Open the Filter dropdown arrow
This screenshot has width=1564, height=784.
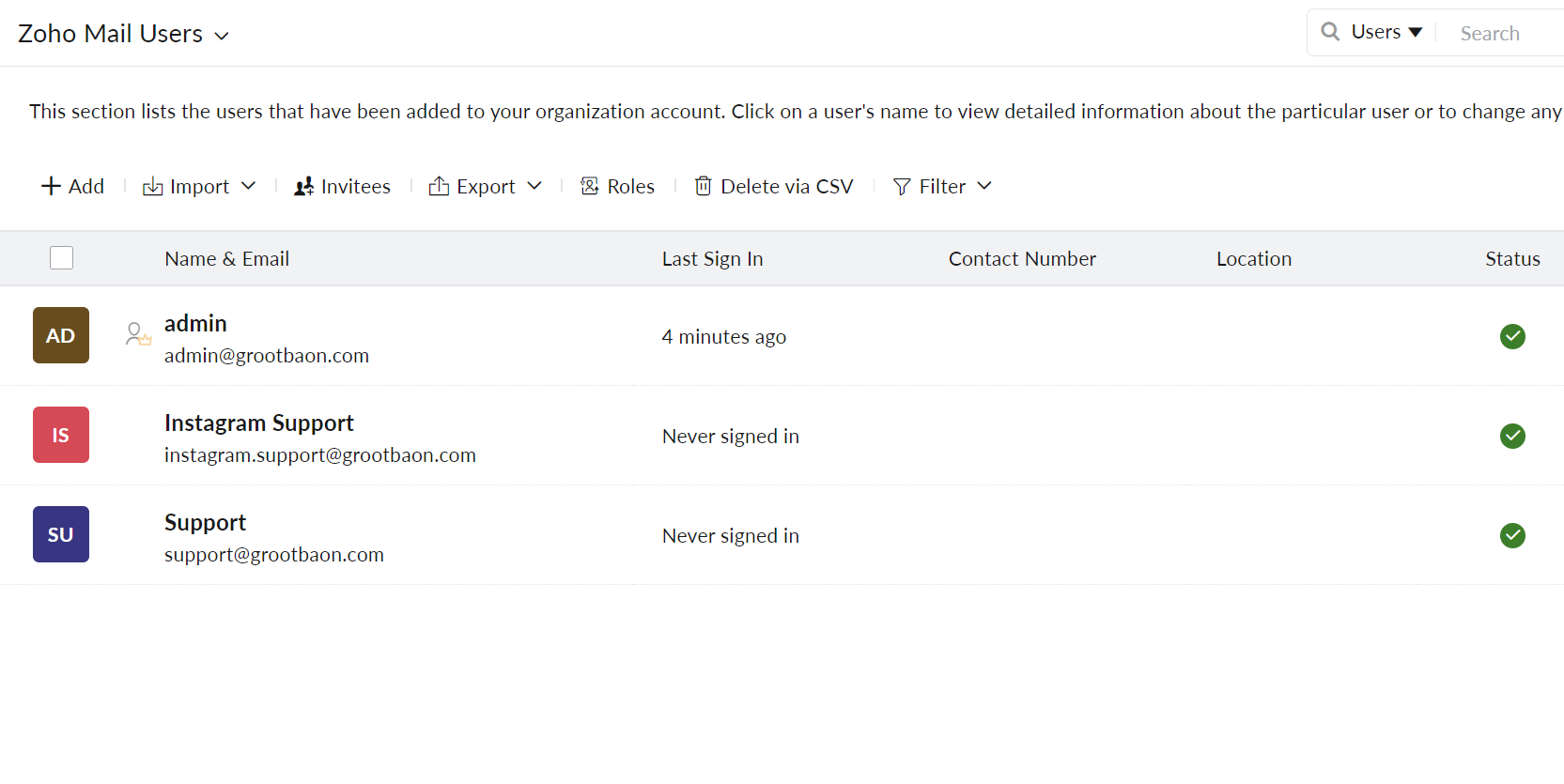coord(984,186)
